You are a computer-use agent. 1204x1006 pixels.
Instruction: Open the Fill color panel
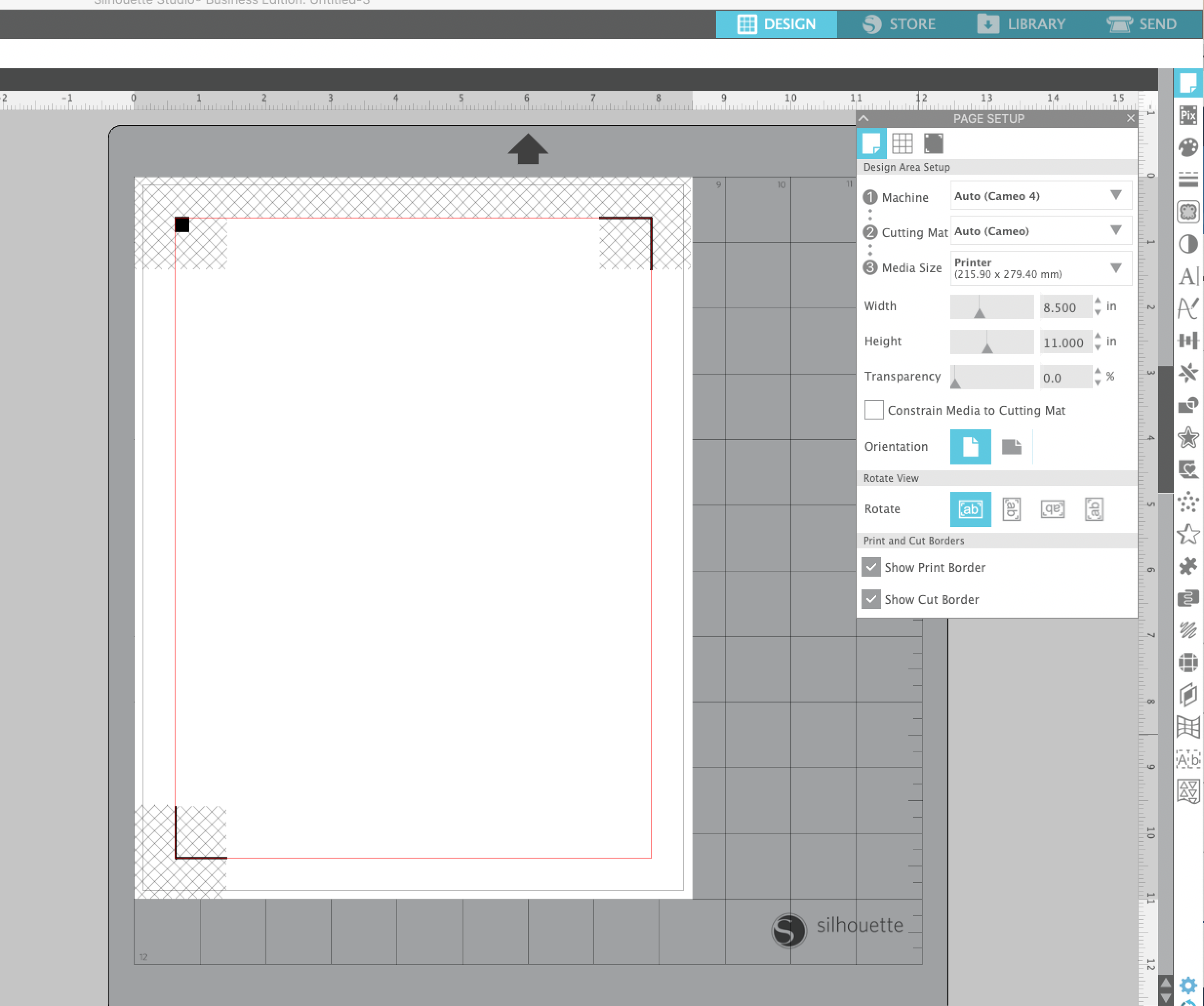1188,147
